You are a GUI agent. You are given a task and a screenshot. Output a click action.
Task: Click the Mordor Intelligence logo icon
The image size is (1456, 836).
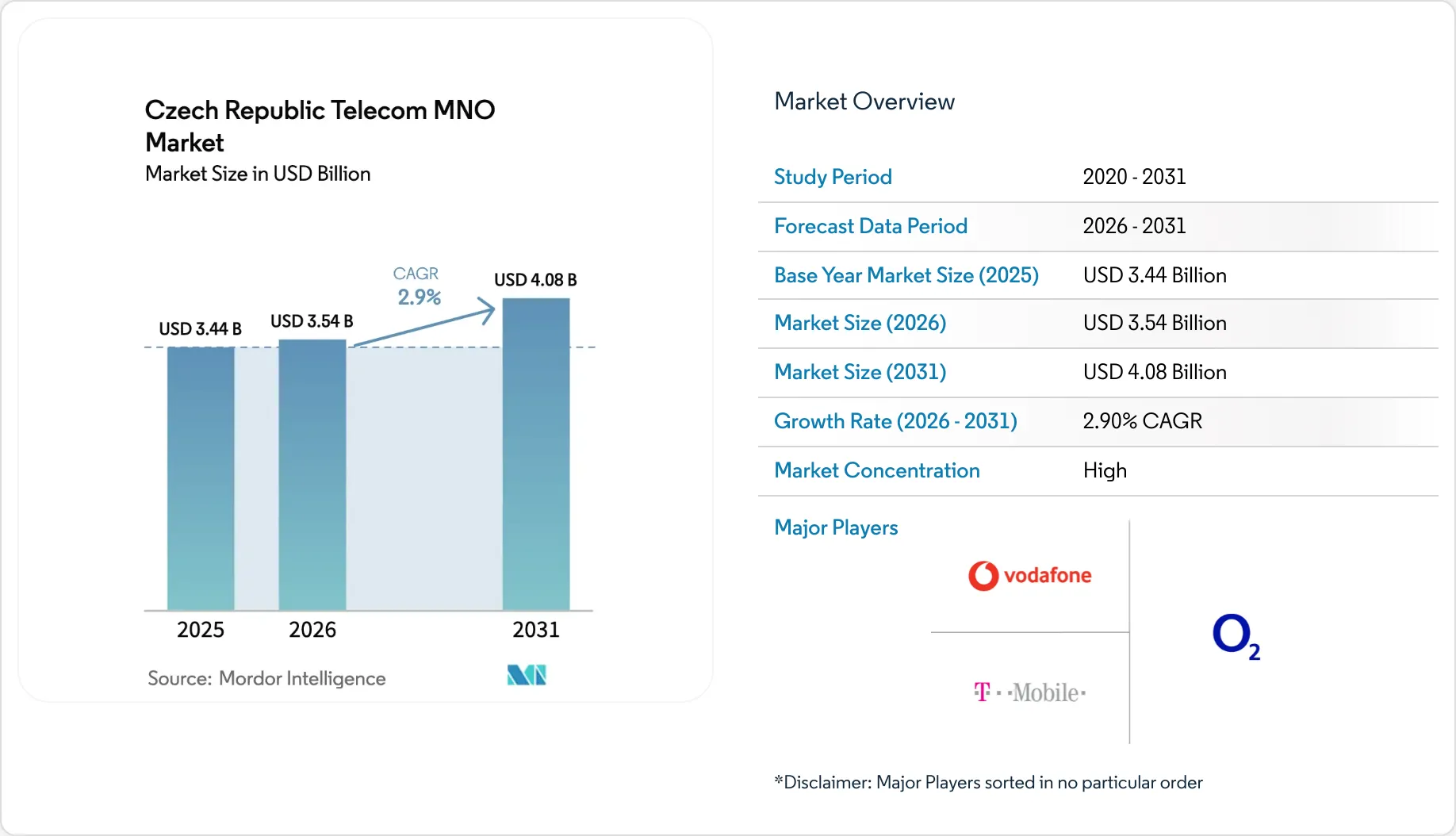coord(527,675)
